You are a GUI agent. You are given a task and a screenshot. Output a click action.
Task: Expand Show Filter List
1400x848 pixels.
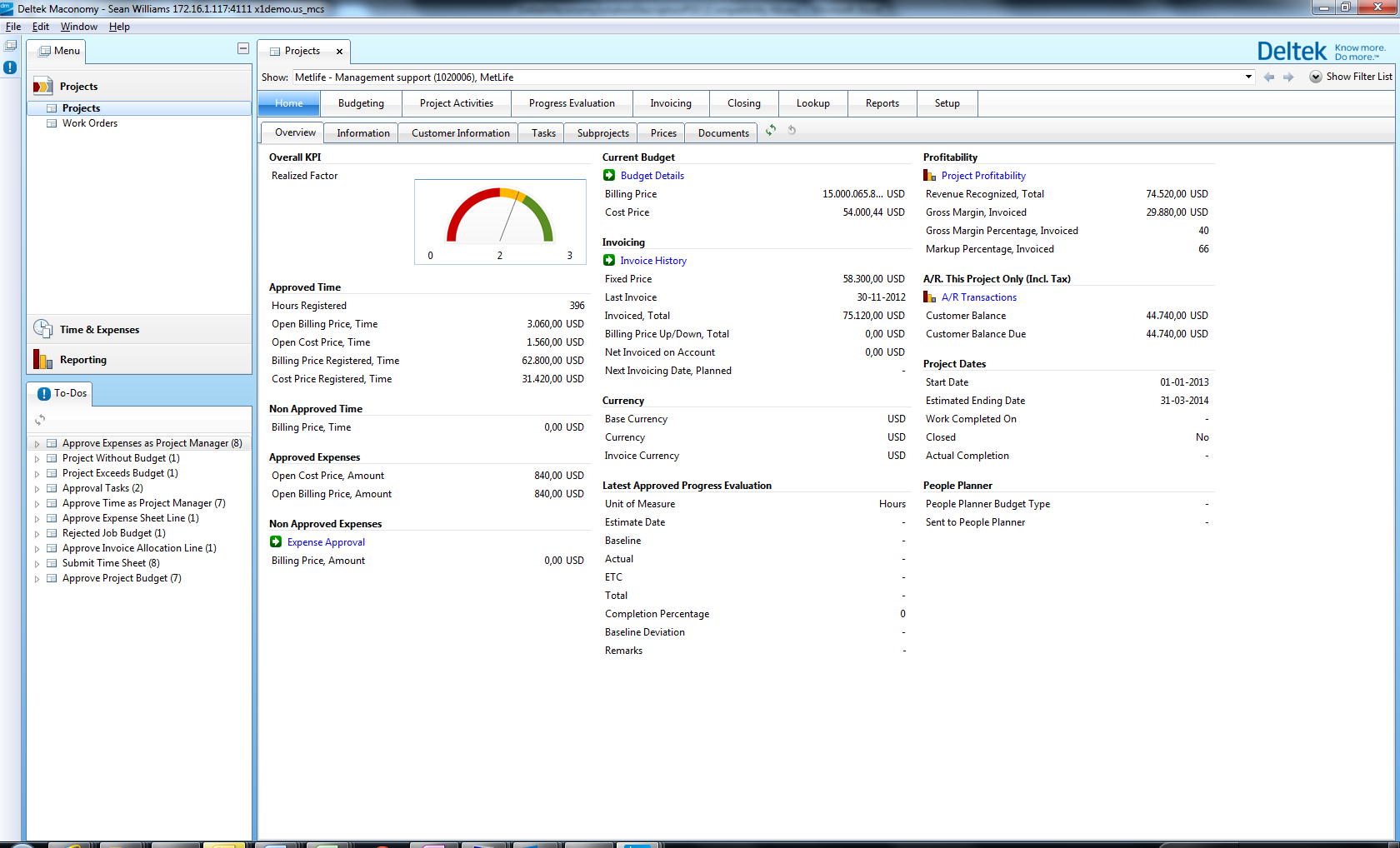point(1315,77)
